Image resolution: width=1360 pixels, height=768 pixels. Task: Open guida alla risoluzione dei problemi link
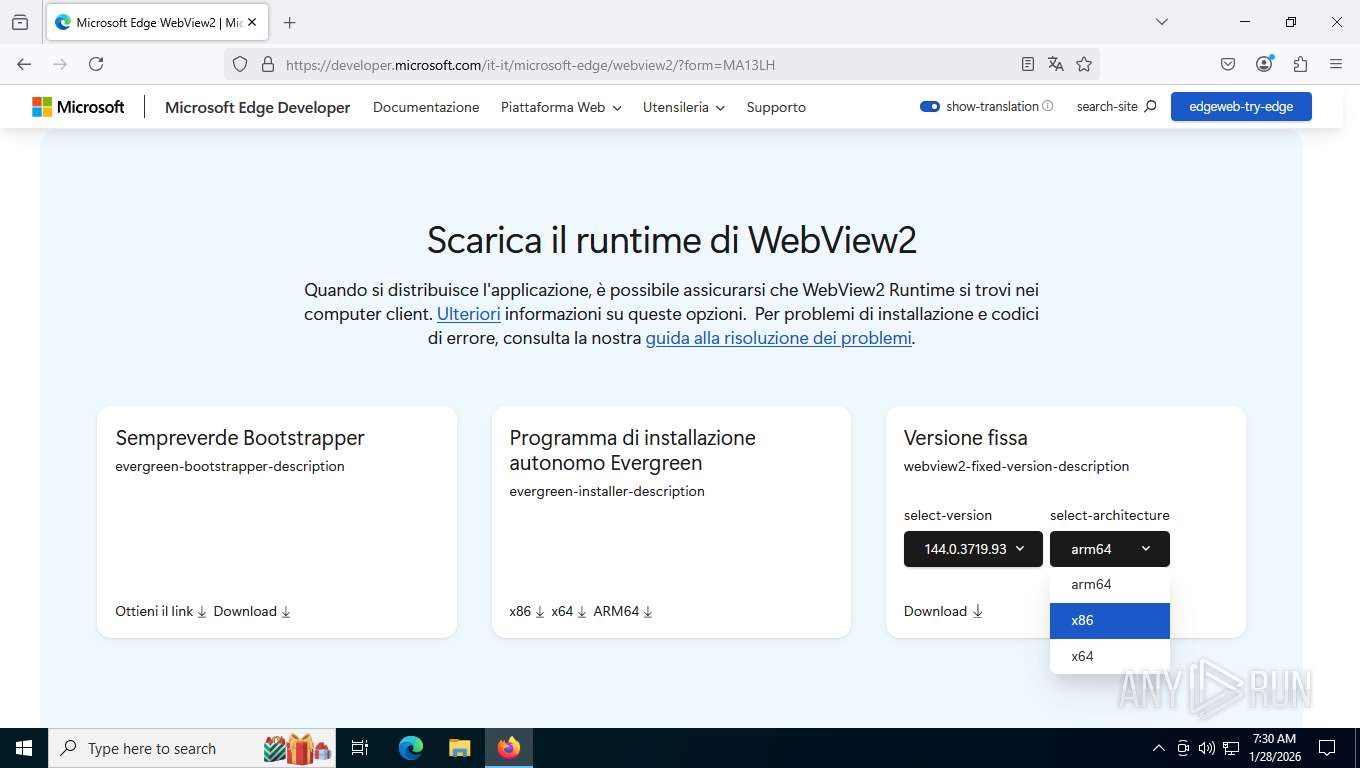click(x=778, y=338)
